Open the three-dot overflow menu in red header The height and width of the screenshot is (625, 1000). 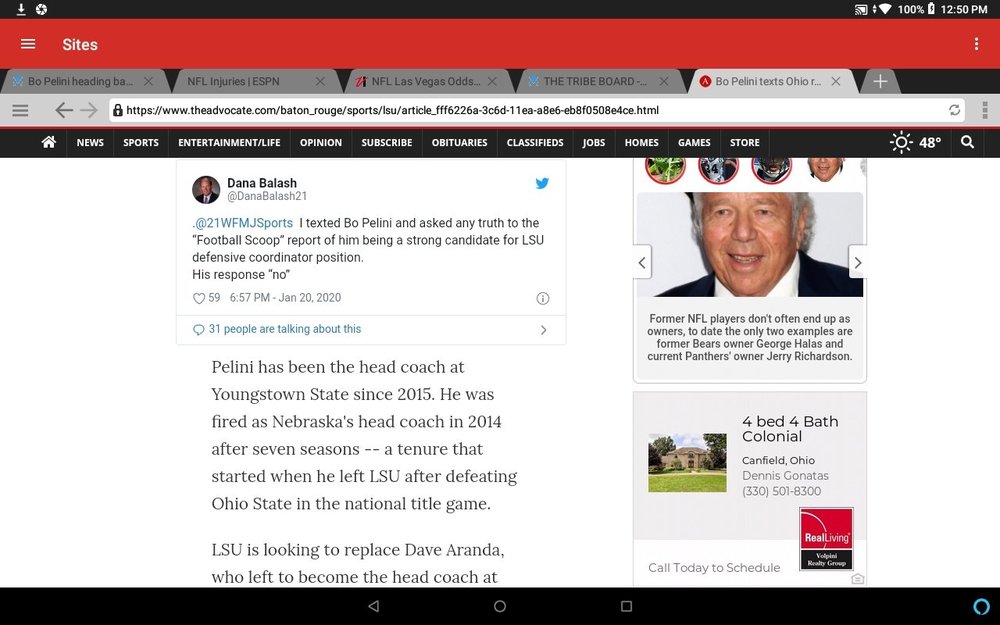point(976,43)
